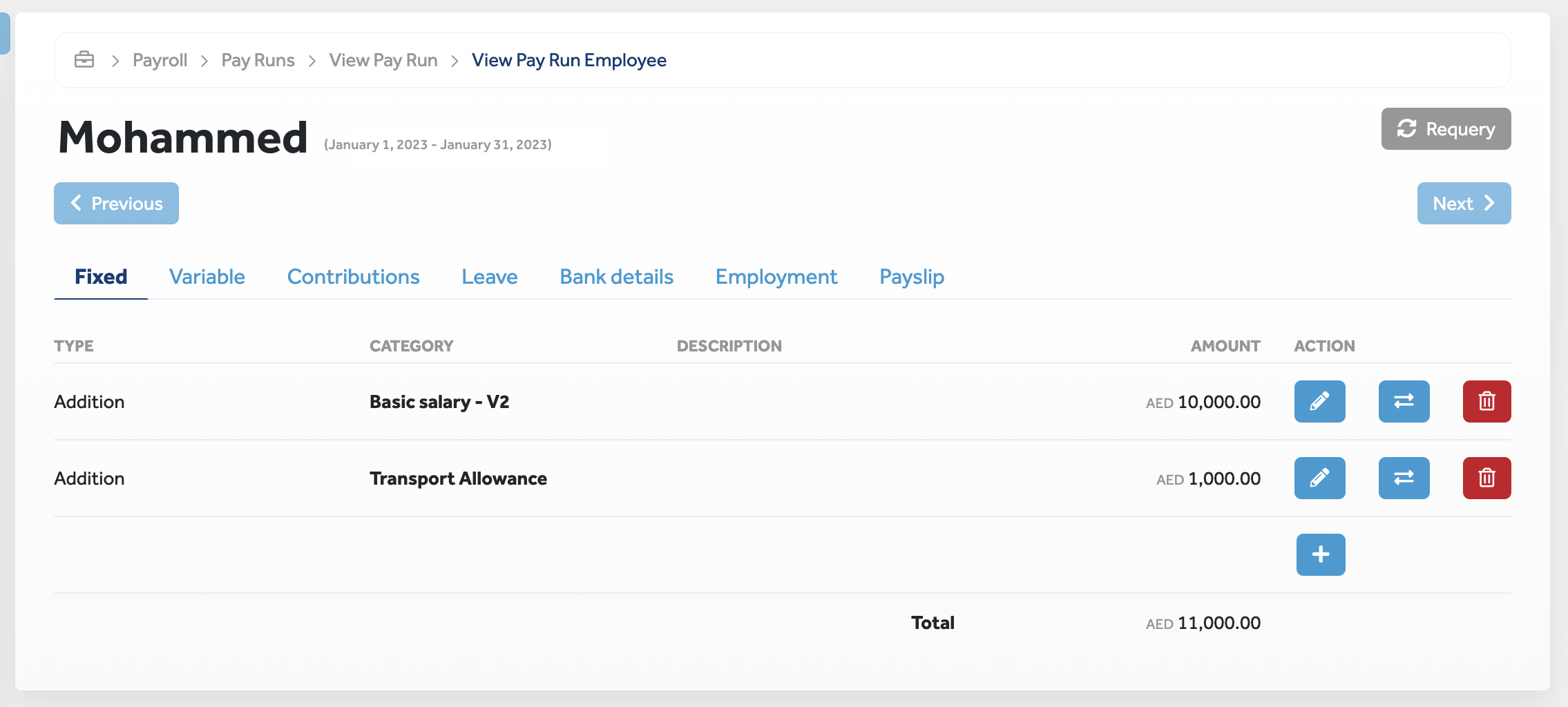Screen dimensions: 1568x707
Task: Open the swap action for Basic salary - V2
Action: (x=1404, y=401)
